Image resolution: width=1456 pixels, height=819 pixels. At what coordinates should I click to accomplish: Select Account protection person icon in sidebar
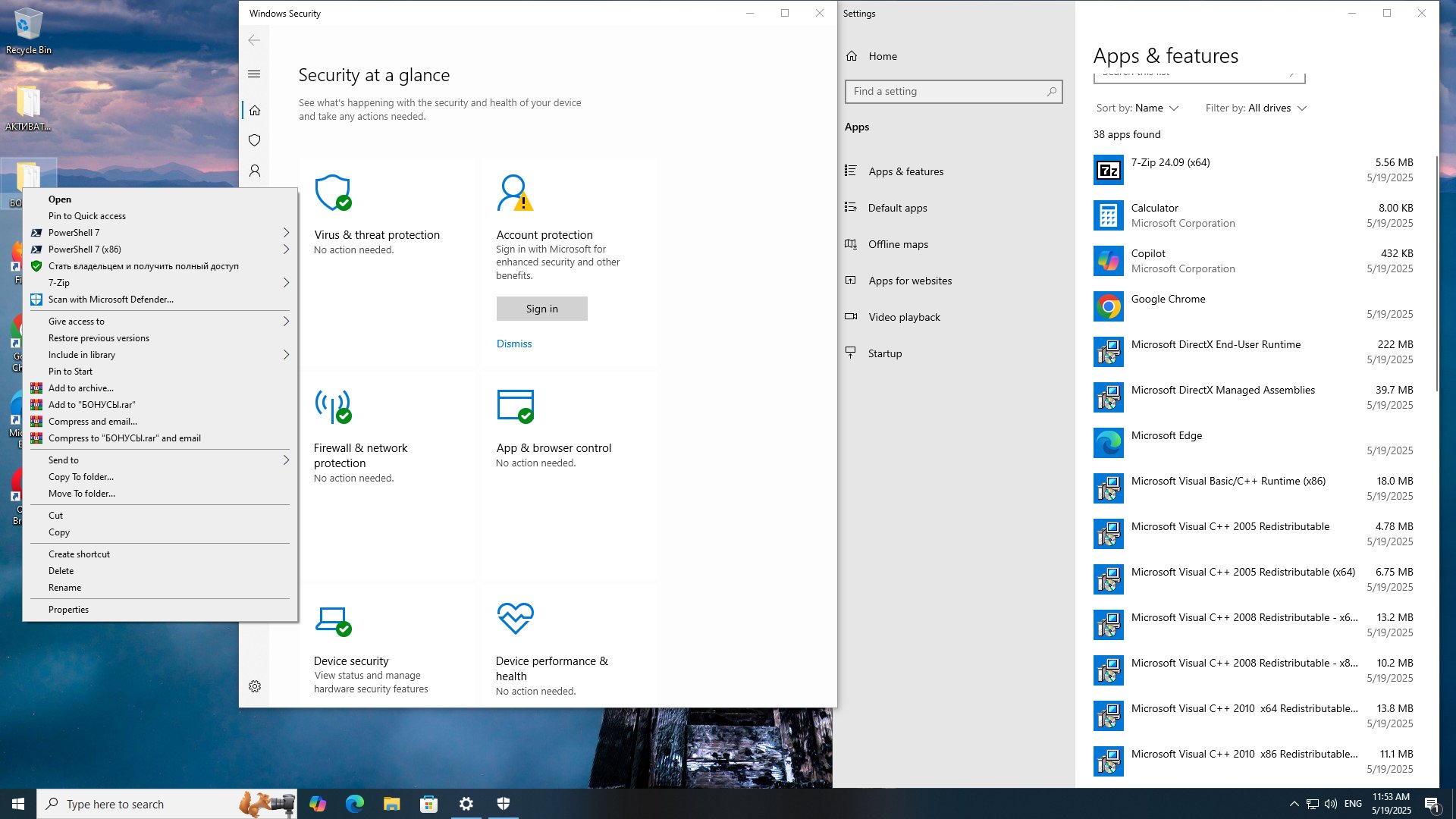tap(255, 171)
